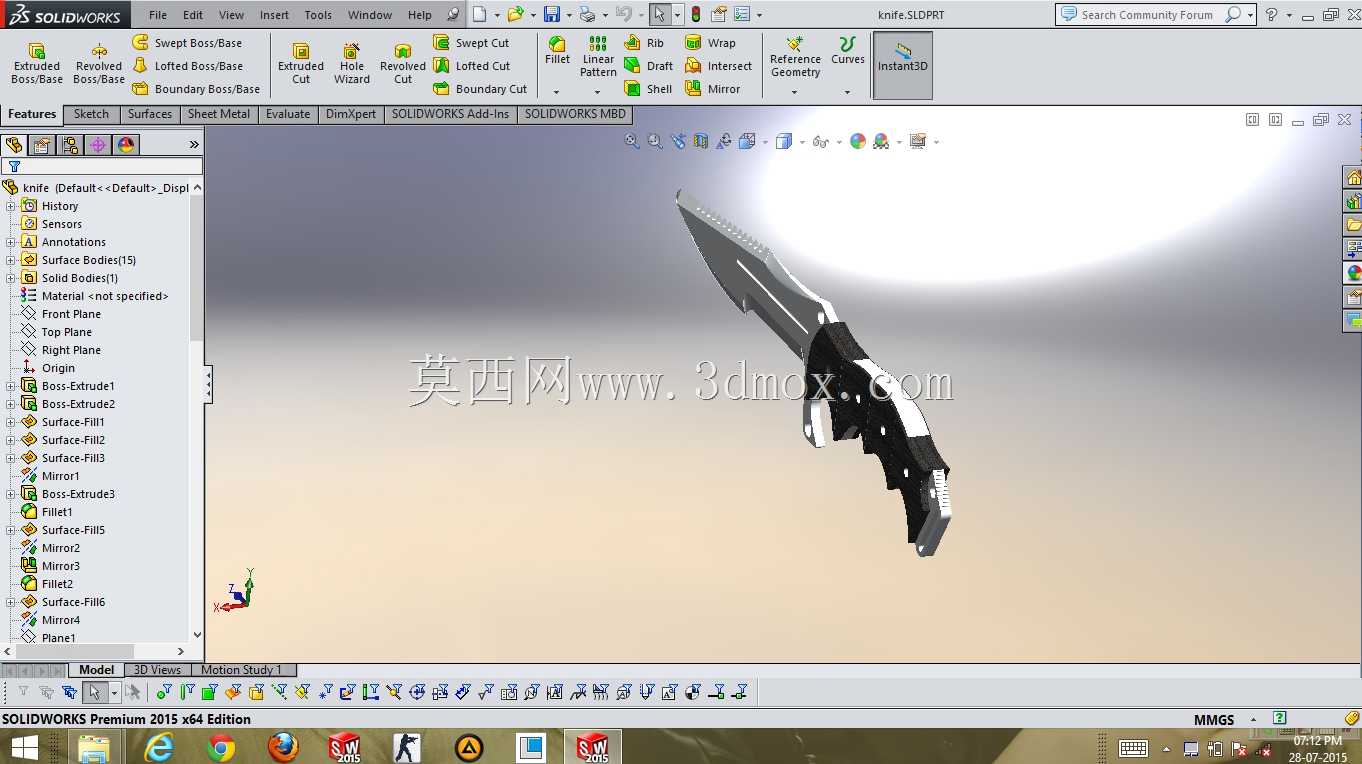
Task: Open the Edit Appearance color tool
Action: click(x=858, y=142)
